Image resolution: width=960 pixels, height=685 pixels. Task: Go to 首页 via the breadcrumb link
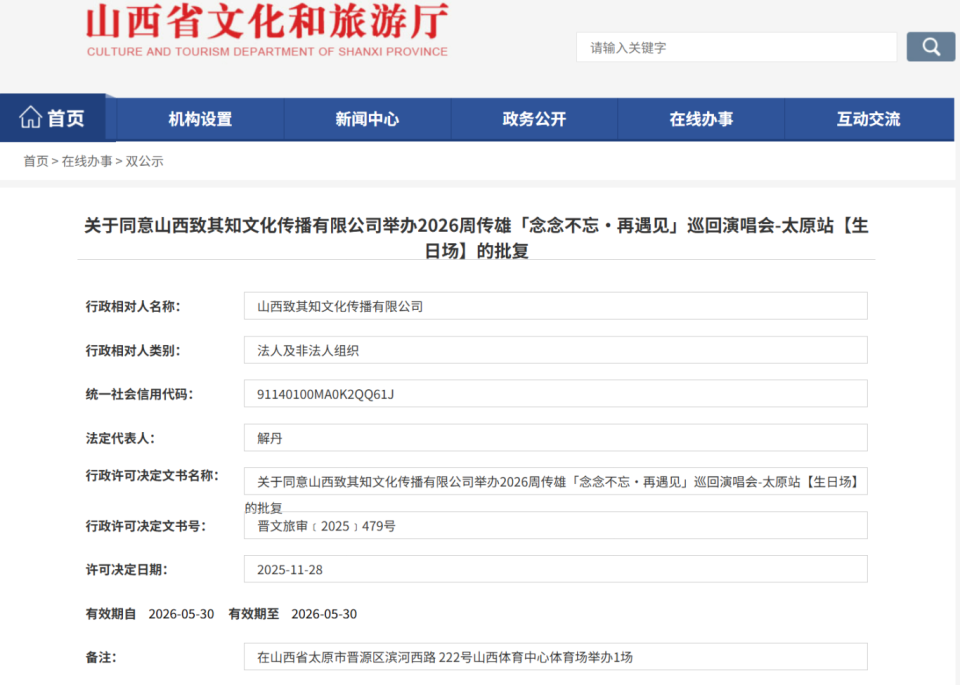coord(34,160)
